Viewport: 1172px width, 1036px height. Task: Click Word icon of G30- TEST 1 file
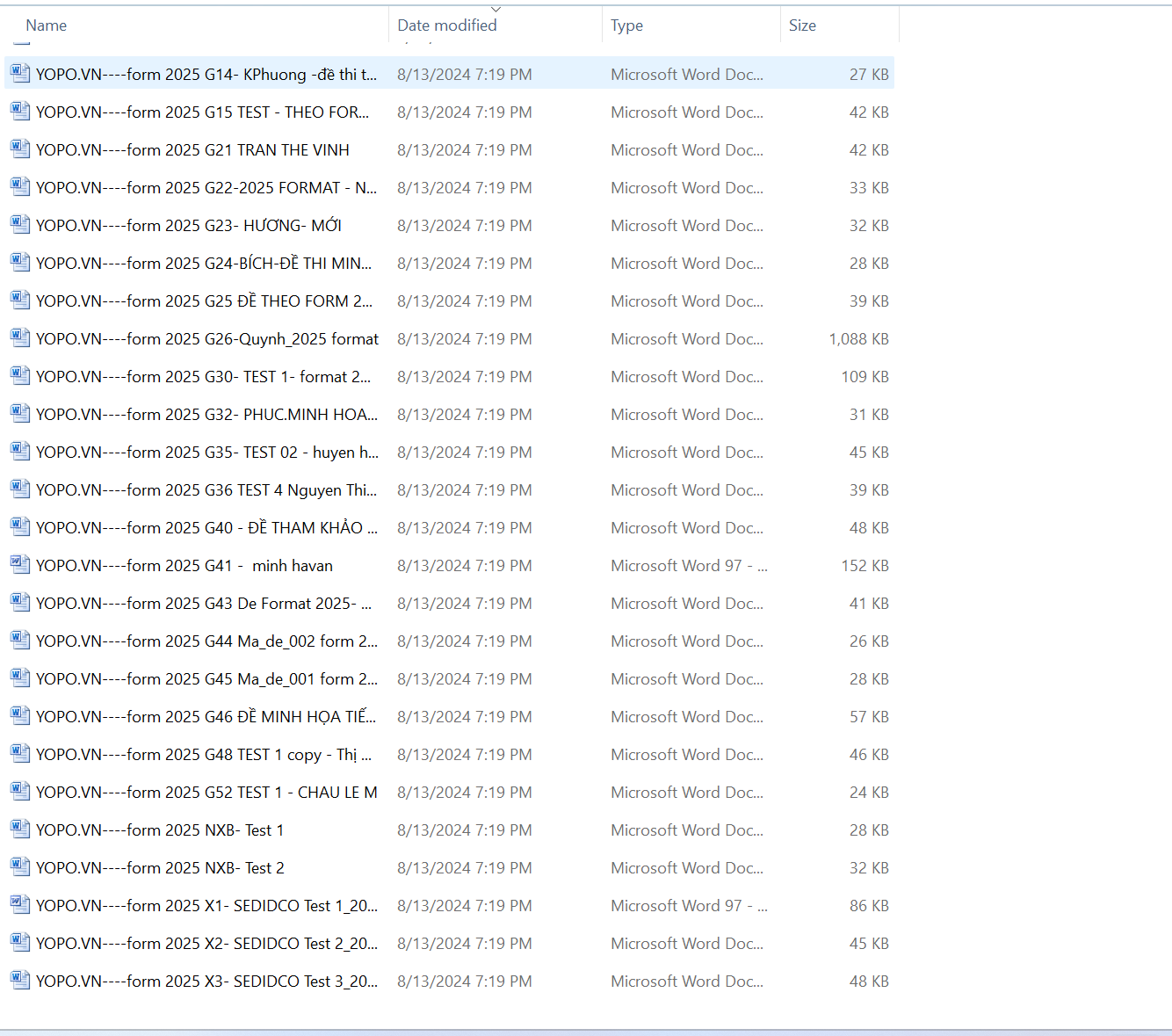[20, 376]
